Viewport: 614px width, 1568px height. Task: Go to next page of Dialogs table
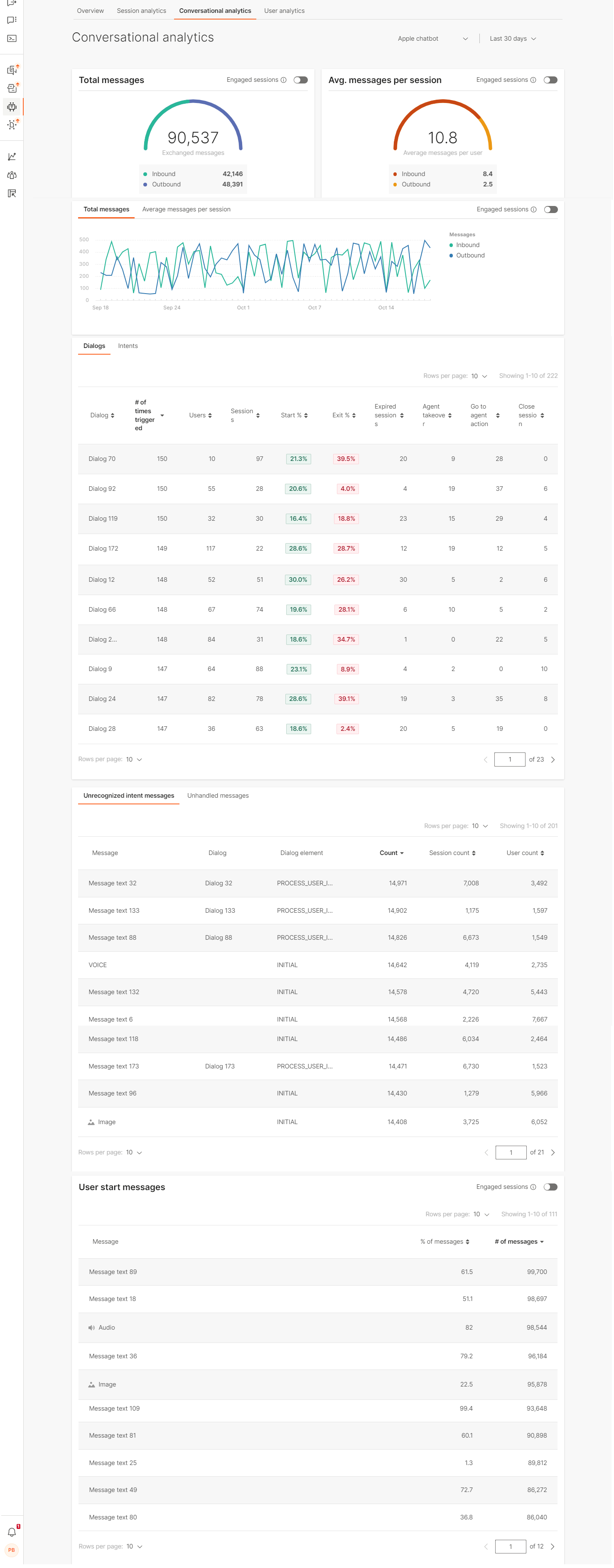tap(553, 759)
